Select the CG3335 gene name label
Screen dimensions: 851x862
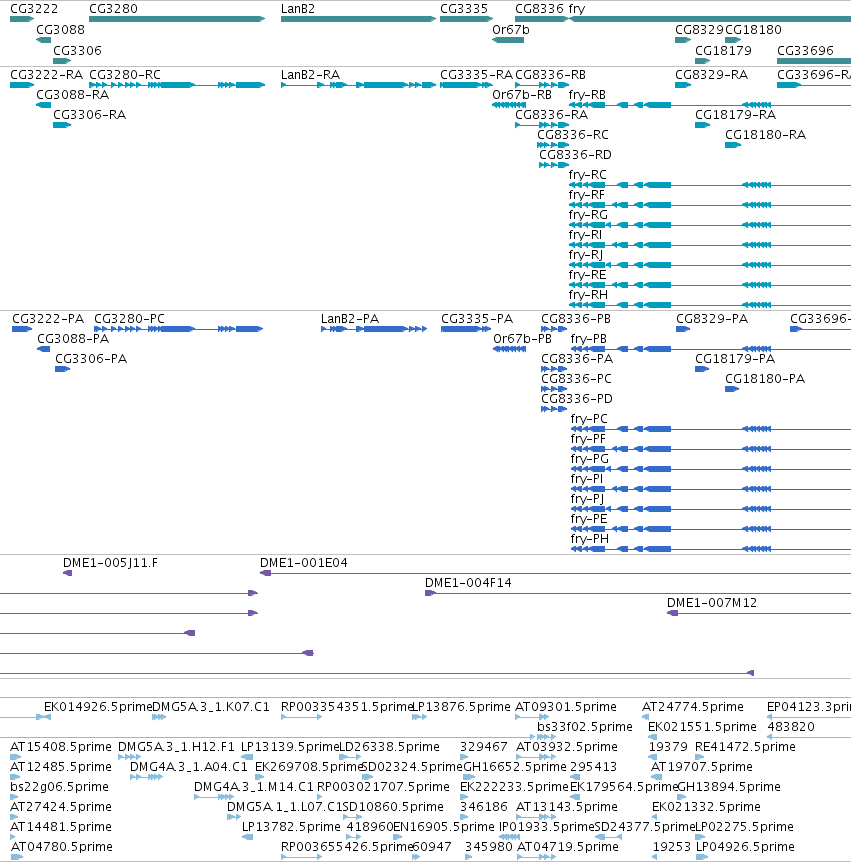464,9
